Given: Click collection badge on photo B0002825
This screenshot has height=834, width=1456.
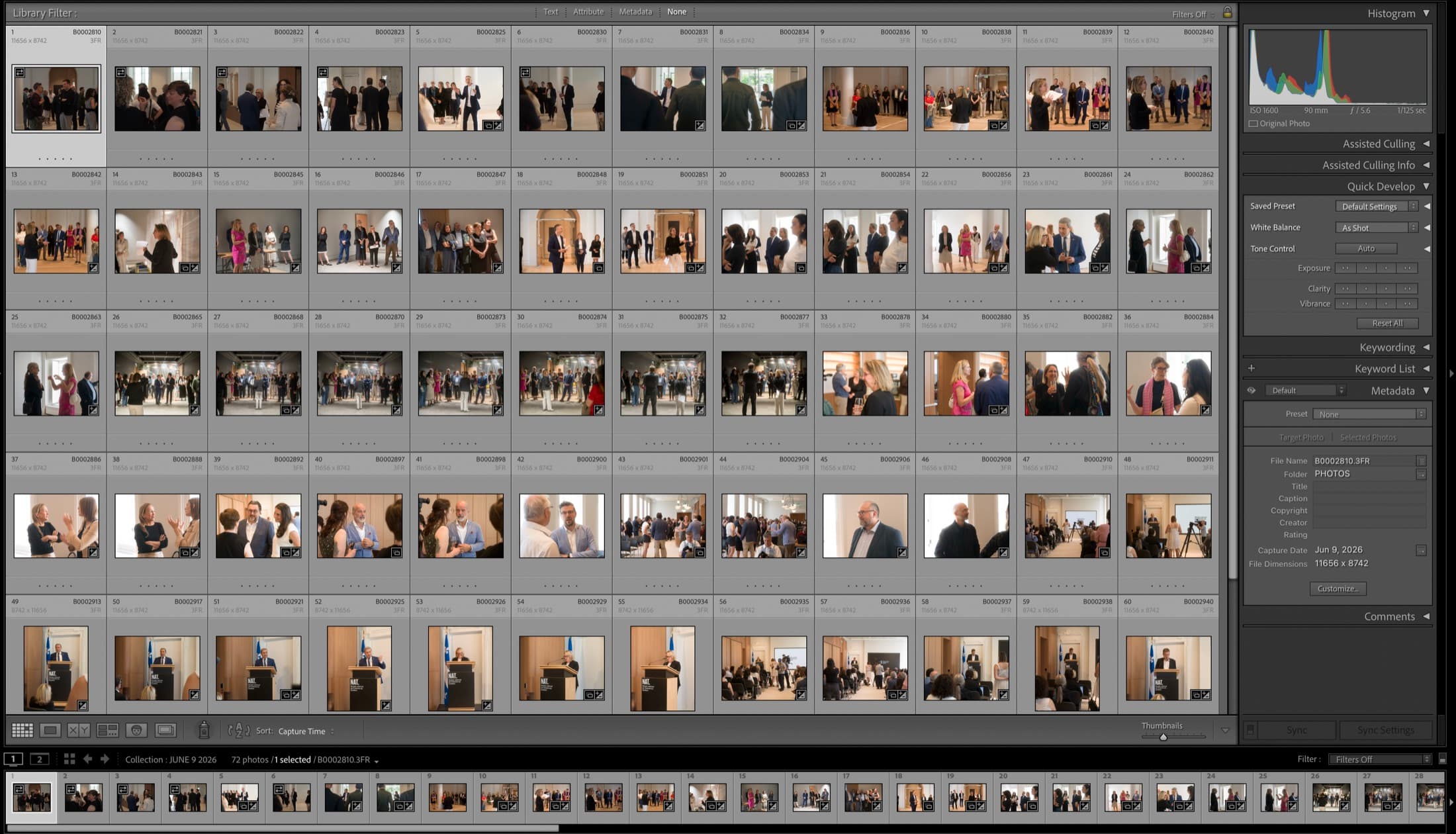Looking at the screenshot, I should (x=488, y=125).
